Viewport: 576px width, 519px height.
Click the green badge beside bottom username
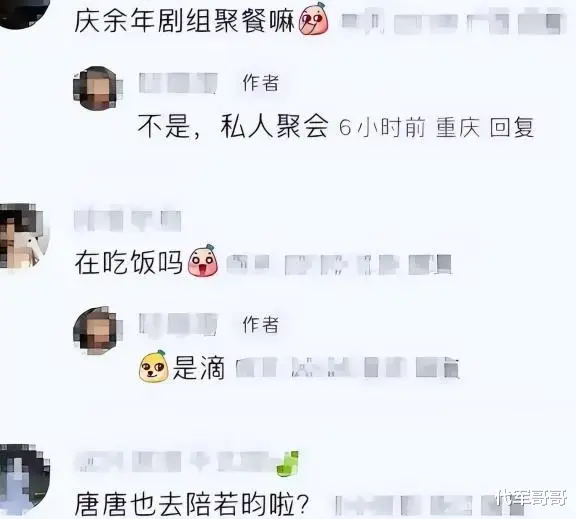(x=288, y=464)
